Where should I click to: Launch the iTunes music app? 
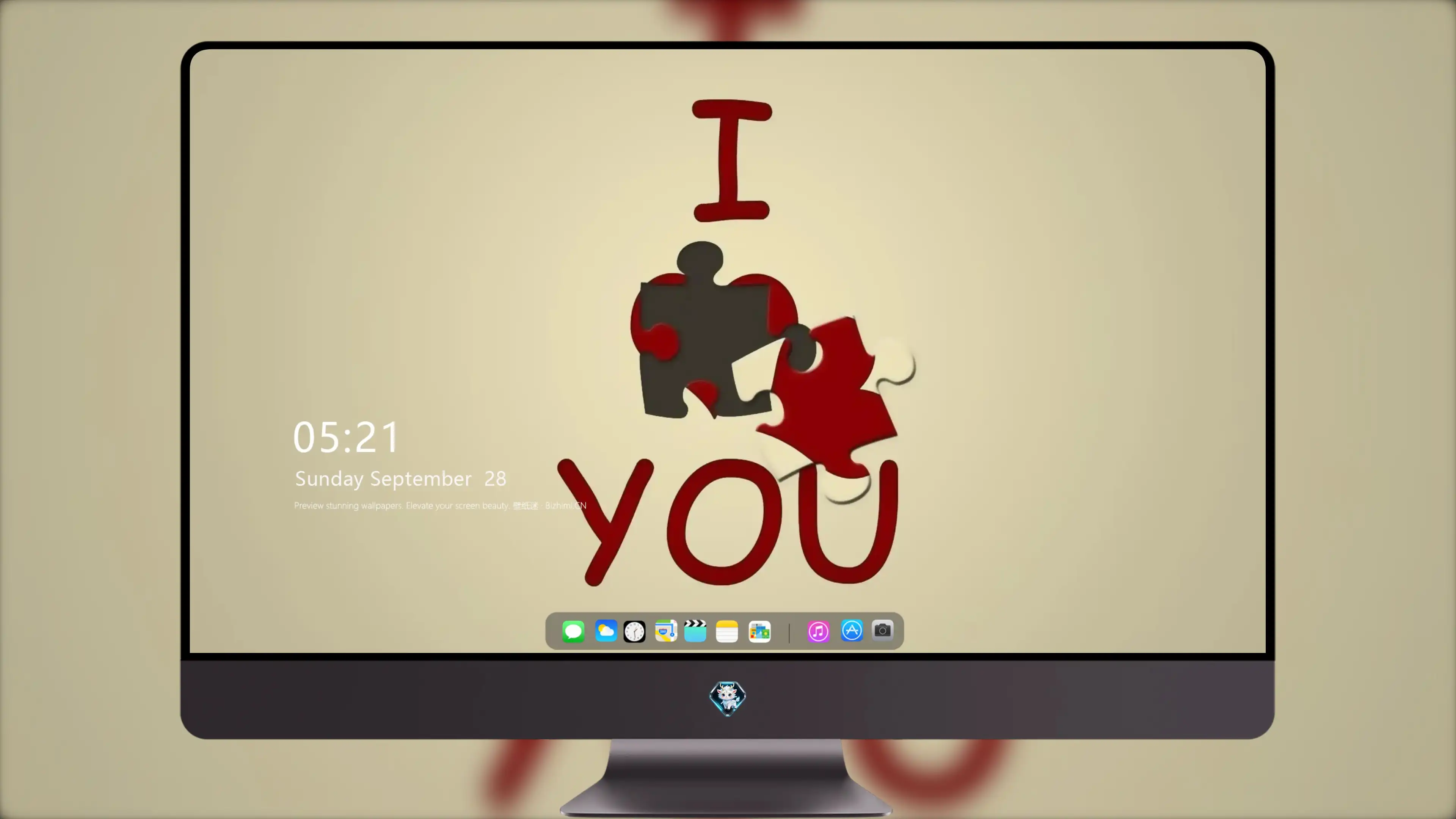click(x=819, y=631)
